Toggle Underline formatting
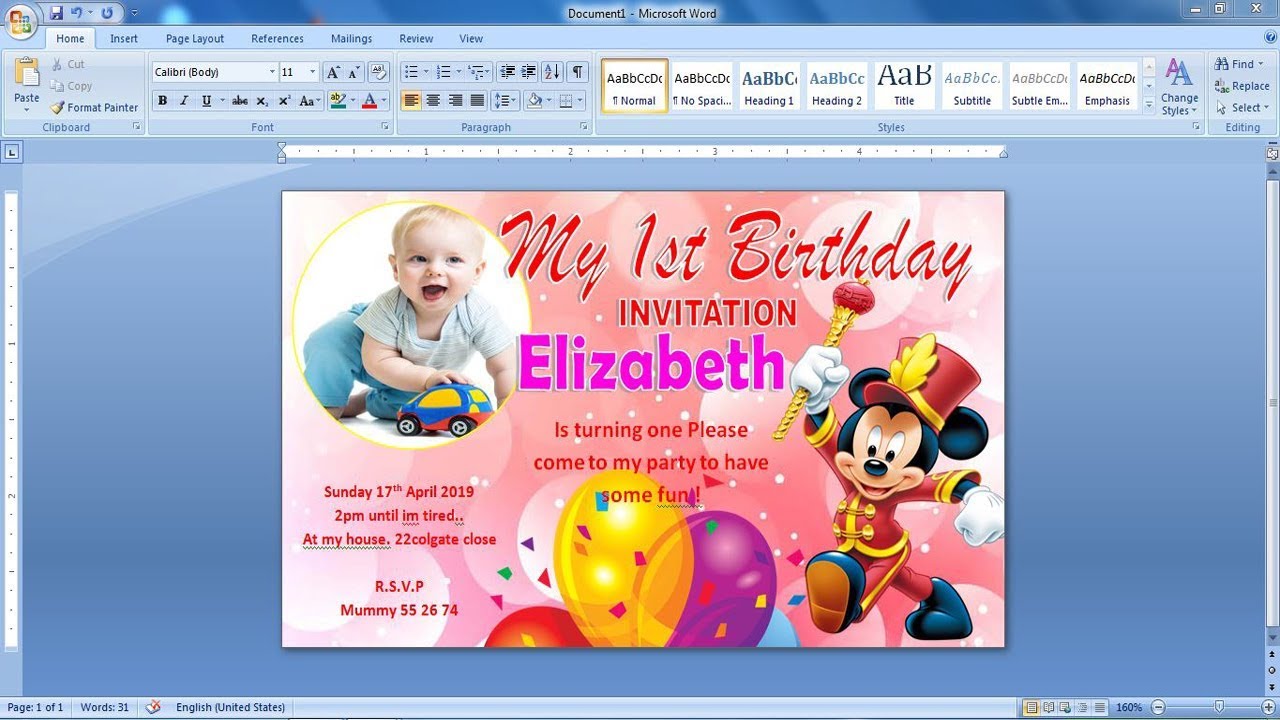The image size is (1280, 720). pyautogui.click(x=206, y=101)
